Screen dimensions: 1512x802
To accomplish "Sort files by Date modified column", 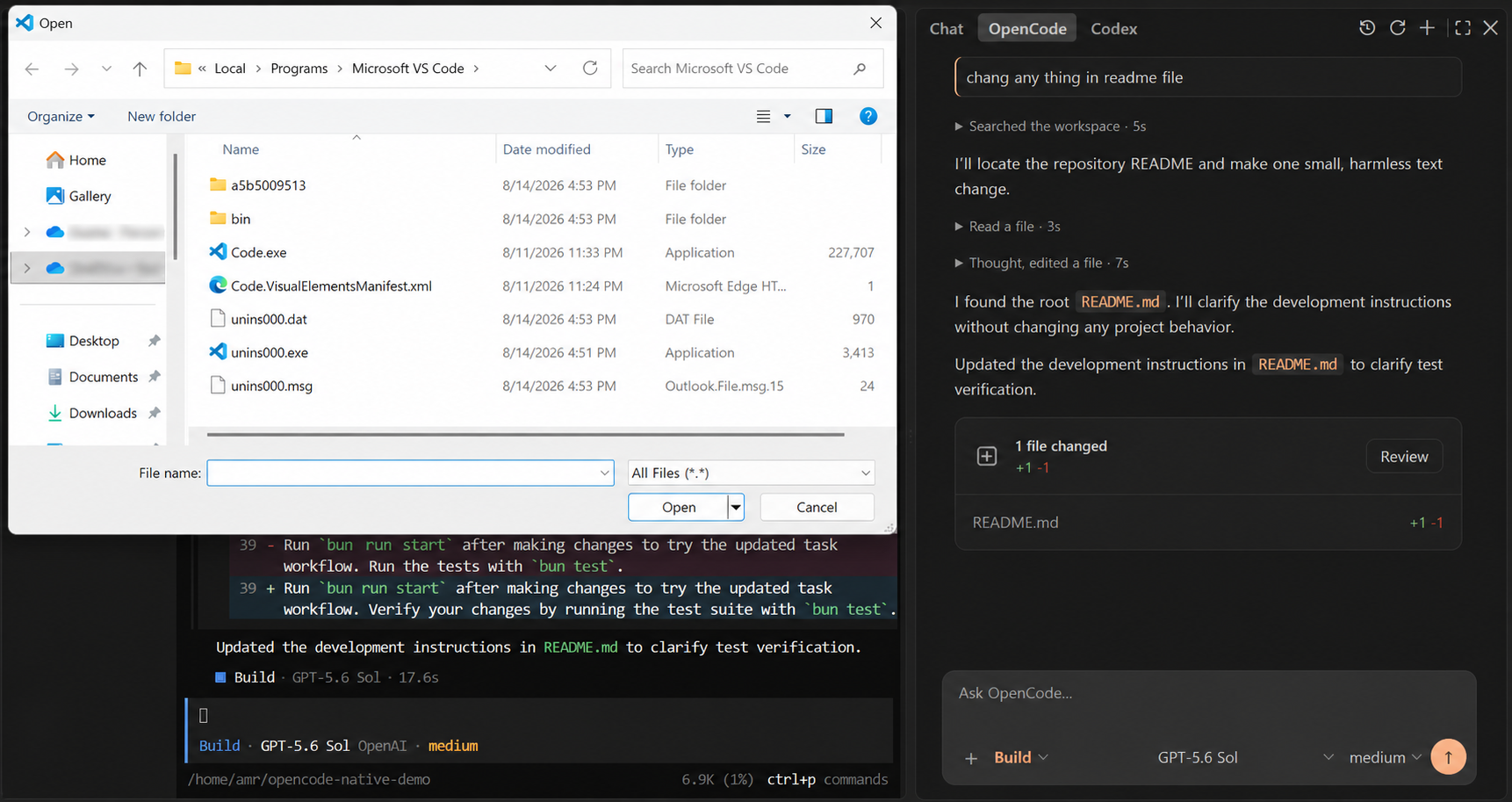I will [x=546, y=149].
